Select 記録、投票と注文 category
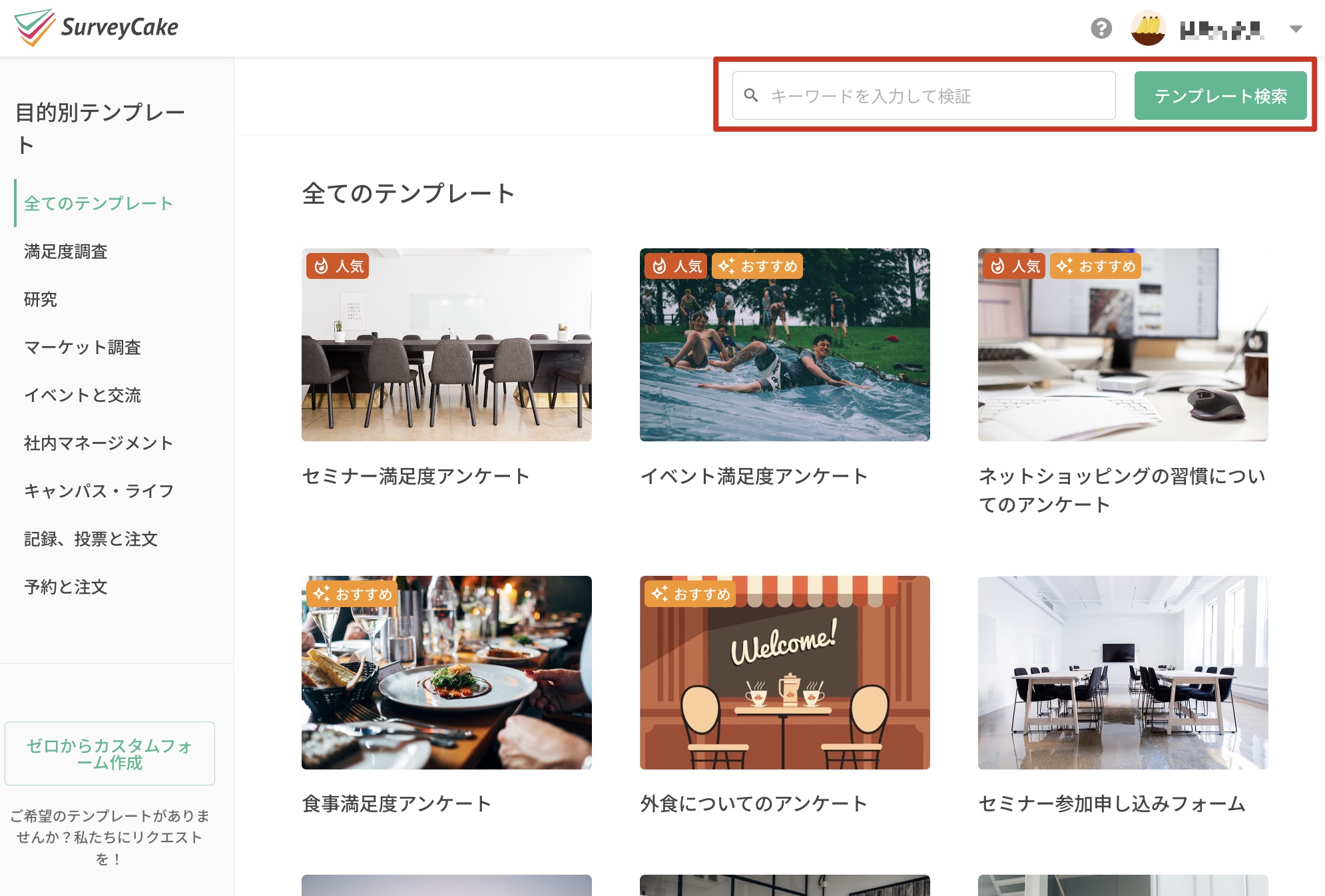1325x896 pixels. [91, 539]
